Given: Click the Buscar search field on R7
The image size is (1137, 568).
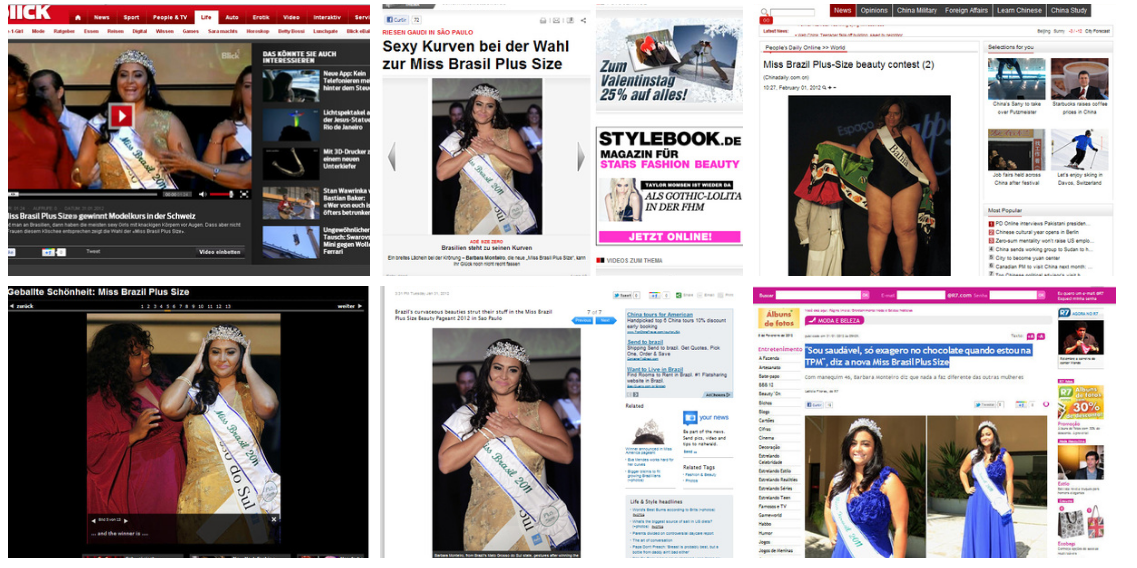Looking at the screenshot, I should click(818, 295).
